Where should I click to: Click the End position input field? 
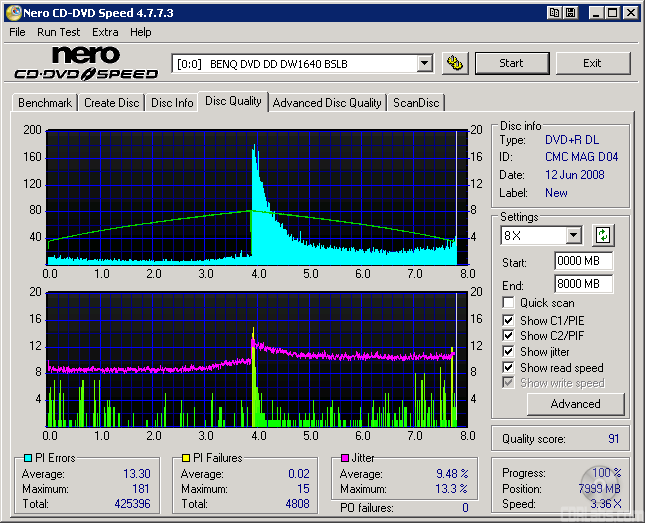(583, 284)
